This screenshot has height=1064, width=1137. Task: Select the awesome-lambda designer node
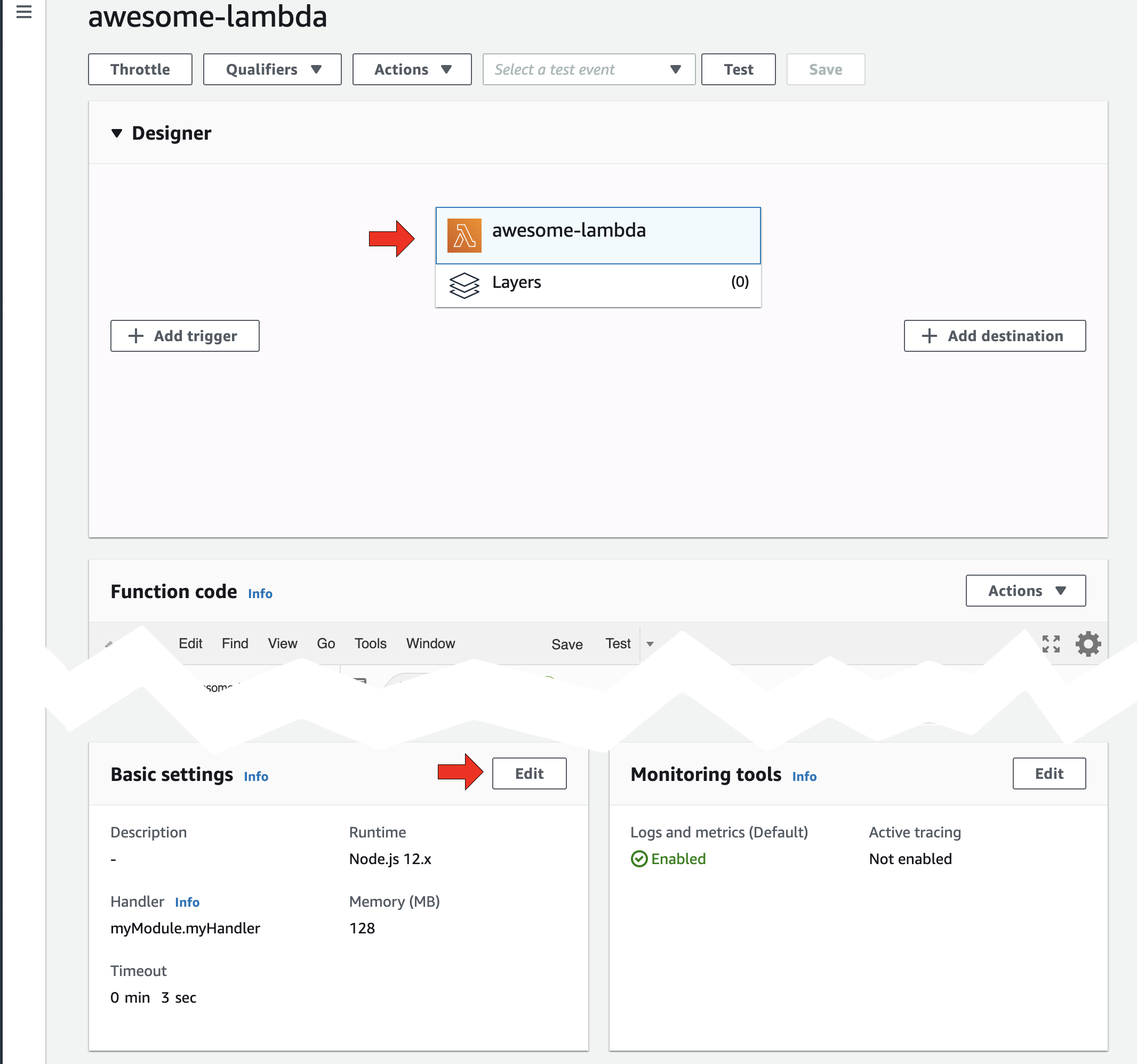(598, 236)
